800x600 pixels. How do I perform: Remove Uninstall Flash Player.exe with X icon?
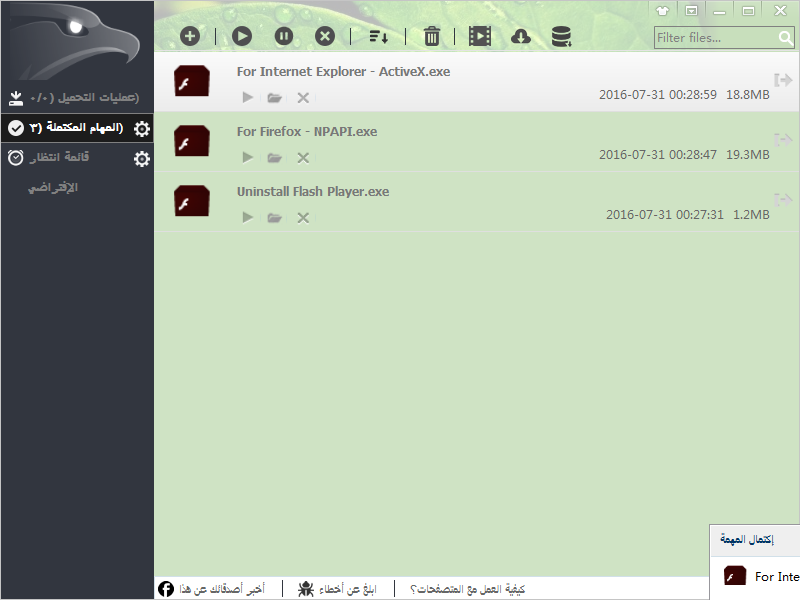click(x=303, y=218)
